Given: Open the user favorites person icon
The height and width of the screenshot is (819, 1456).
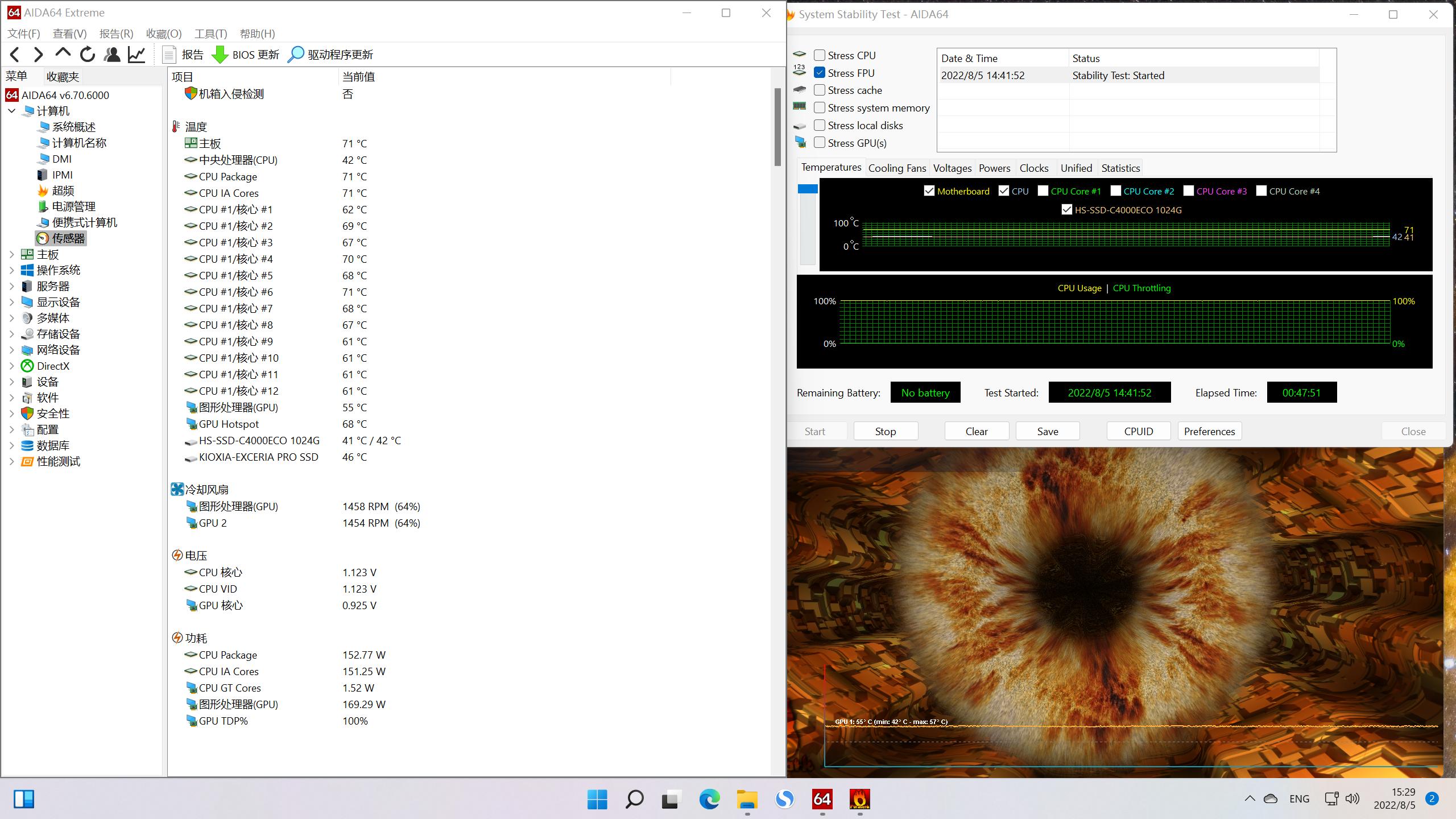Looking at the screenshot, I should coord(112,55).
